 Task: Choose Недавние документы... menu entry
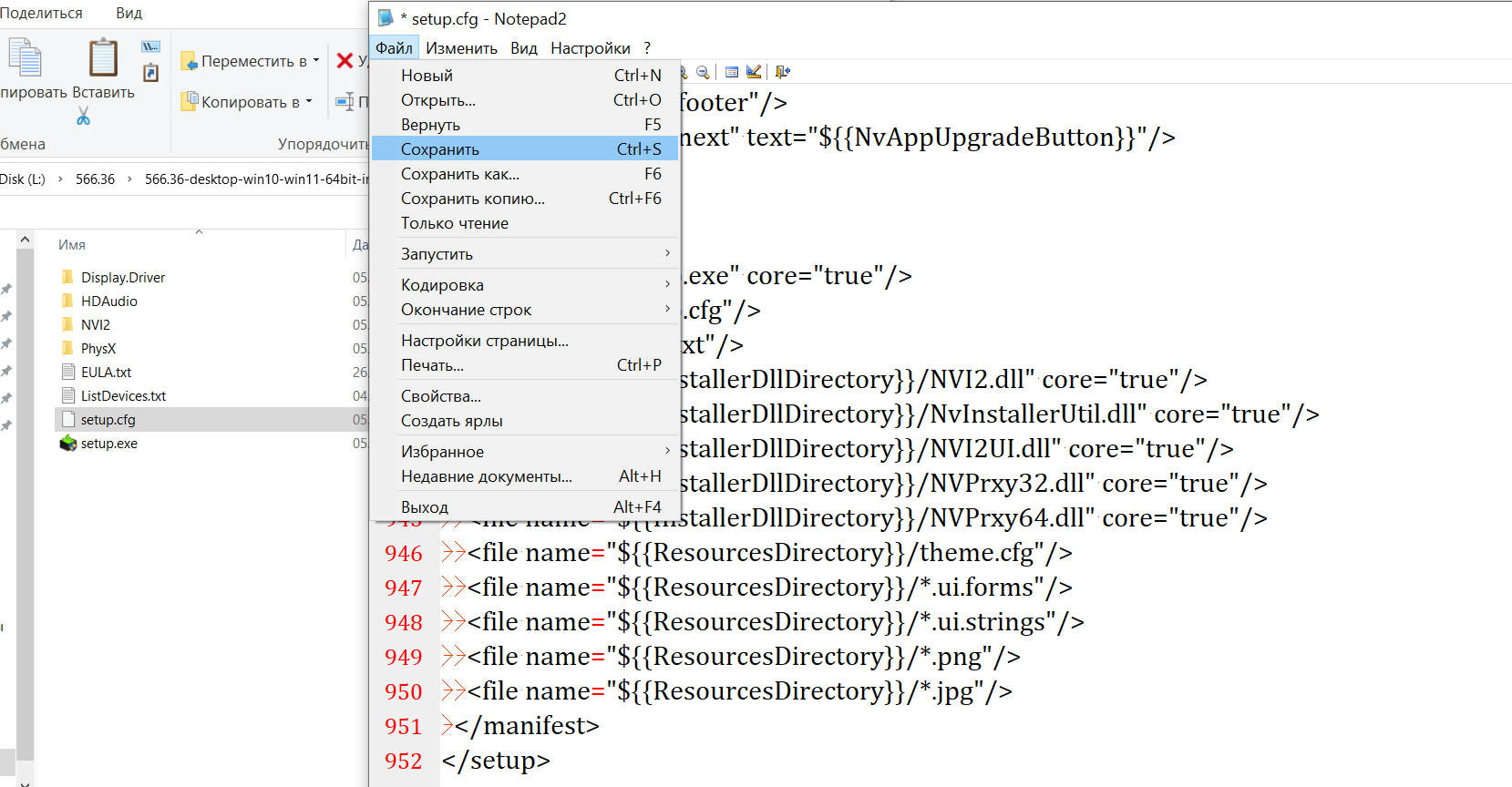pos(526,475)
